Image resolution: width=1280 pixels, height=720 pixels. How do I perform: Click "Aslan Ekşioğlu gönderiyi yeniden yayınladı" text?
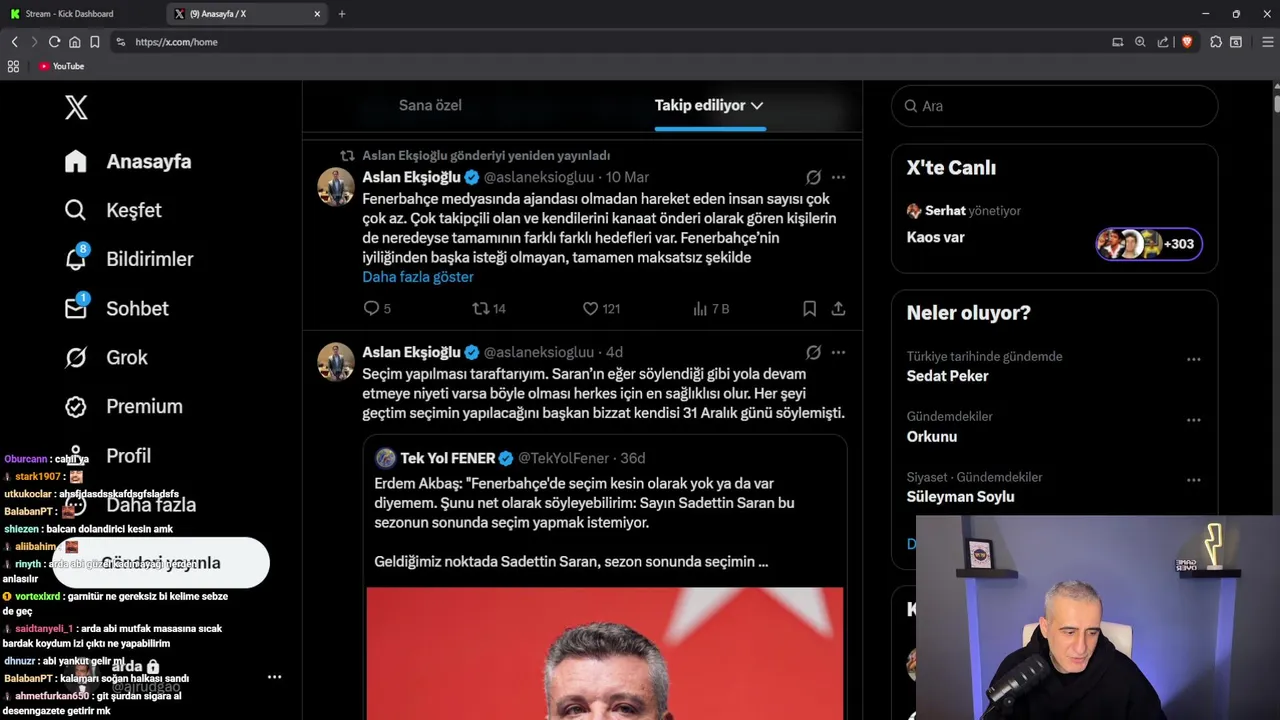[x=486, y=155]
